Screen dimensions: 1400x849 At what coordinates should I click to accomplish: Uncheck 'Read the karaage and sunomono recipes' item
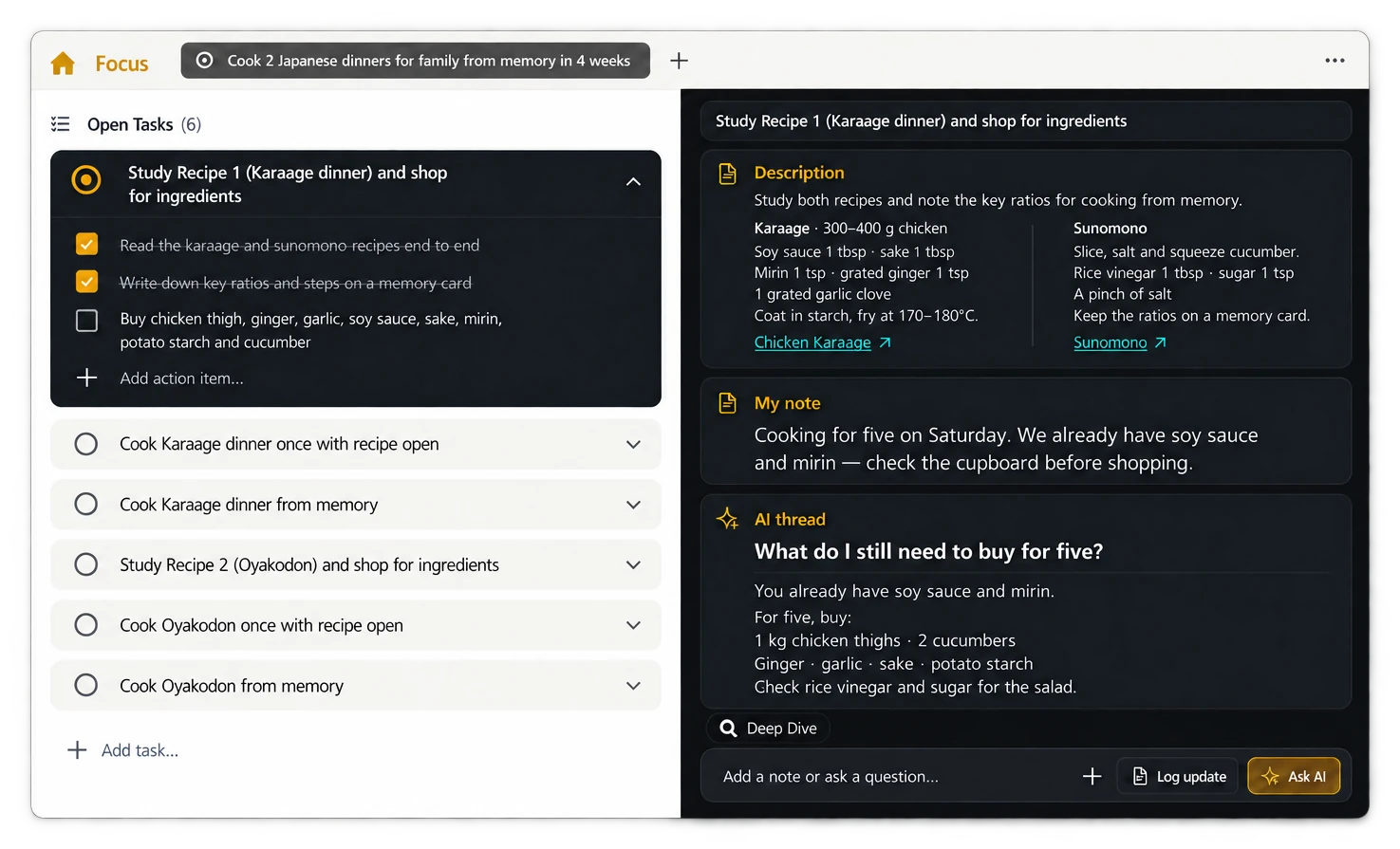(x=86, y=245)
